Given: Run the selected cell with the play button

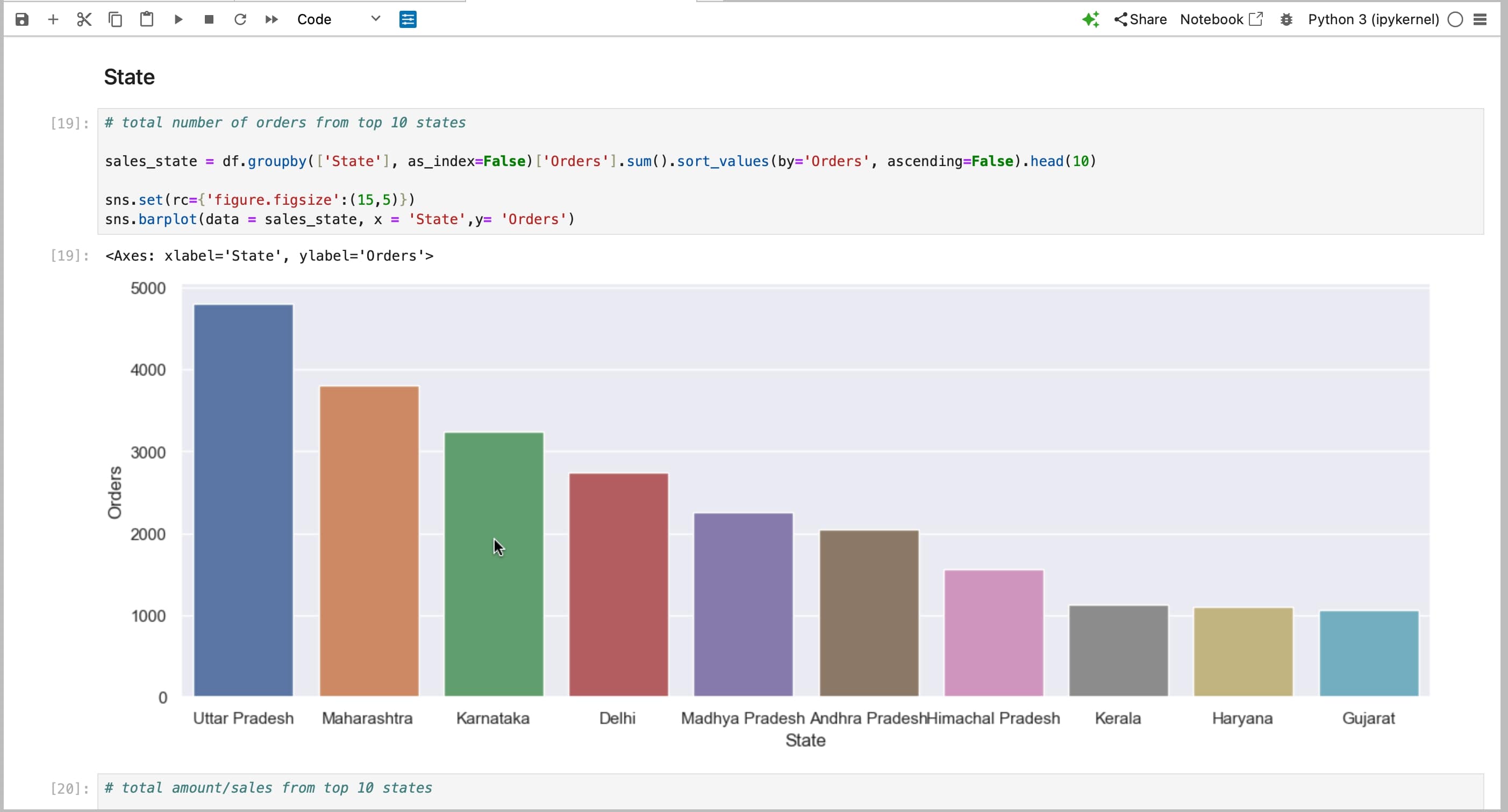Looking at the screenshot, I should click(178, 19).
